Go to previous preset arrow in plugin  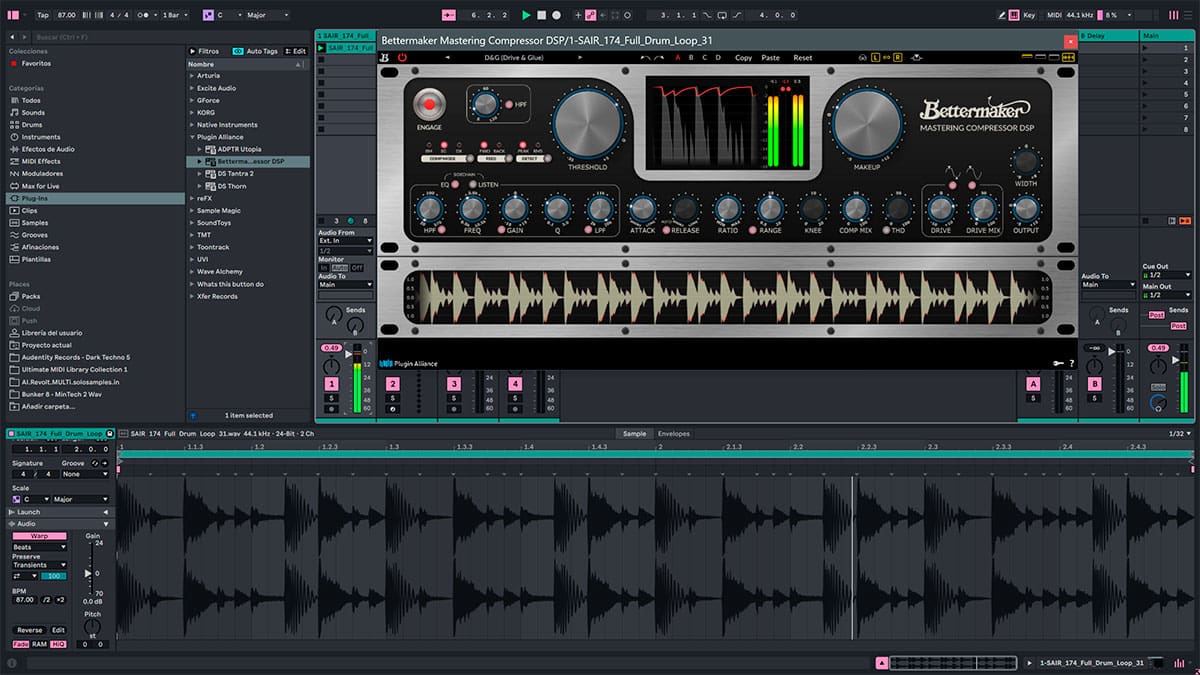tap(447, 57)
